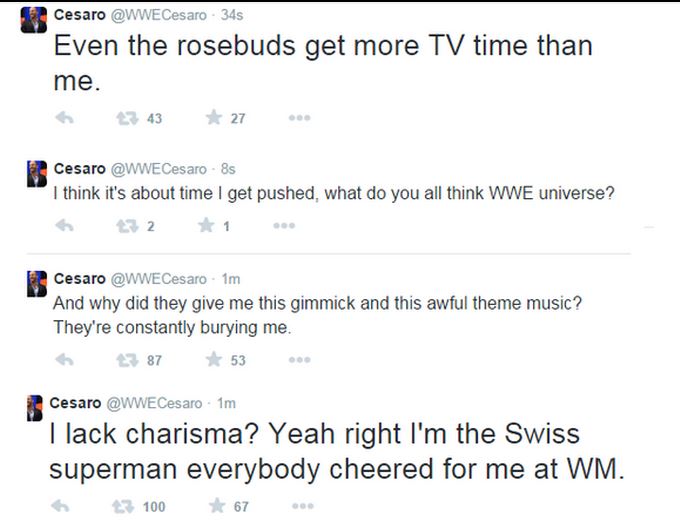Retweet the rosebuds TV time tweet

tap(127, 118)
